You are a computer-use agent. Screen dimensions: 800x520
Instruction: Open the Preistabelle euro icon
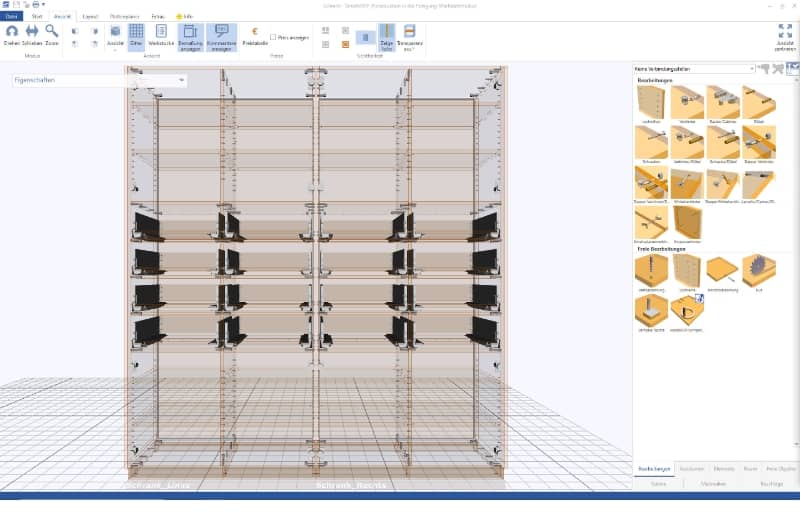click(x=255, y=36)
